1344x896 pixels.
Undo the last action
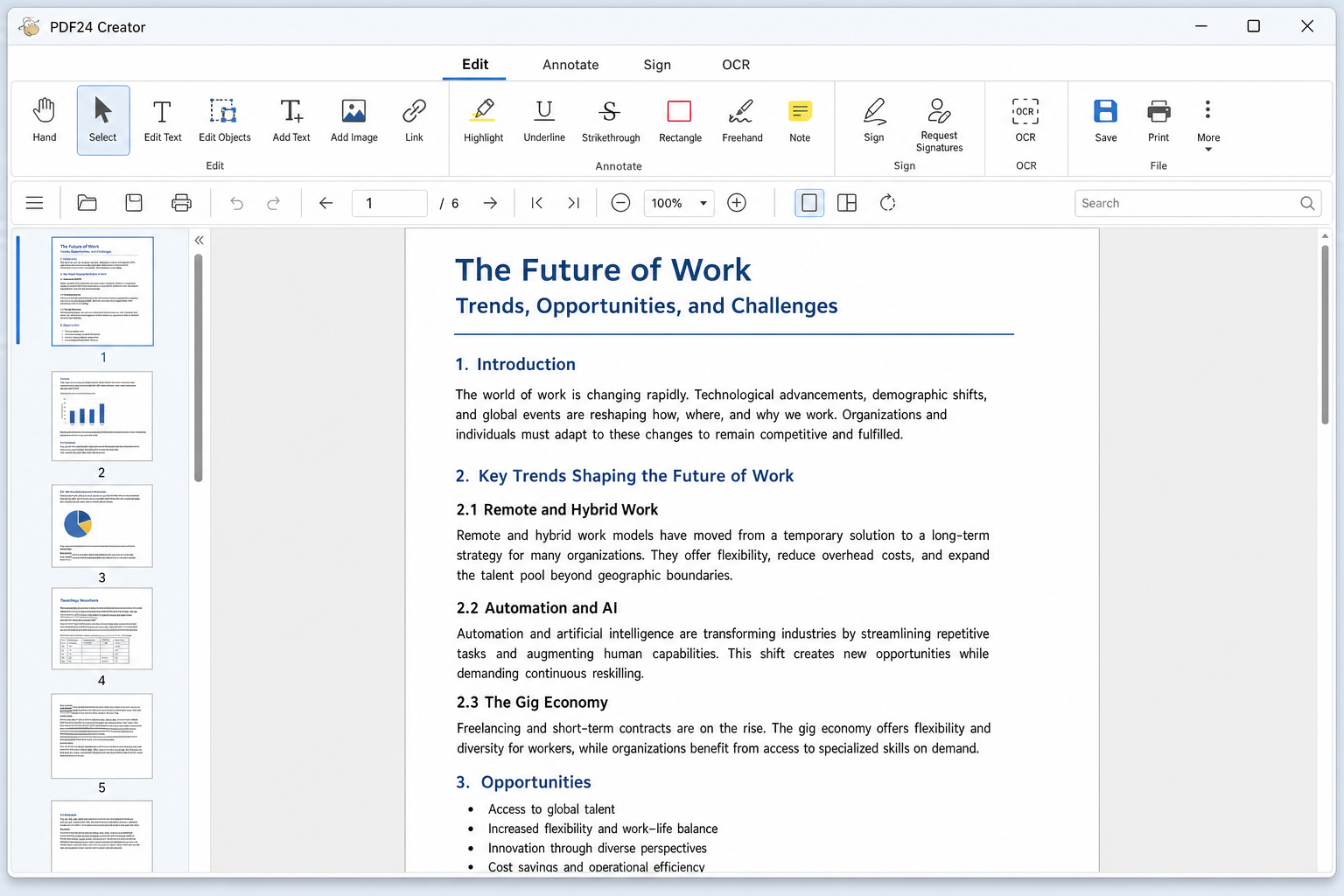[x=236, y=203]
